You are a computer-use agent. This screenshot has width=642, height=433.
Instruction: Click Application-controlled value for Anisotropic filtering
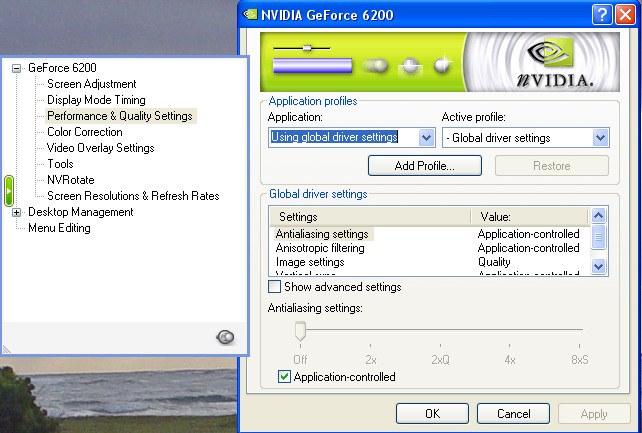pyautogui.click(x=528, y=248)
